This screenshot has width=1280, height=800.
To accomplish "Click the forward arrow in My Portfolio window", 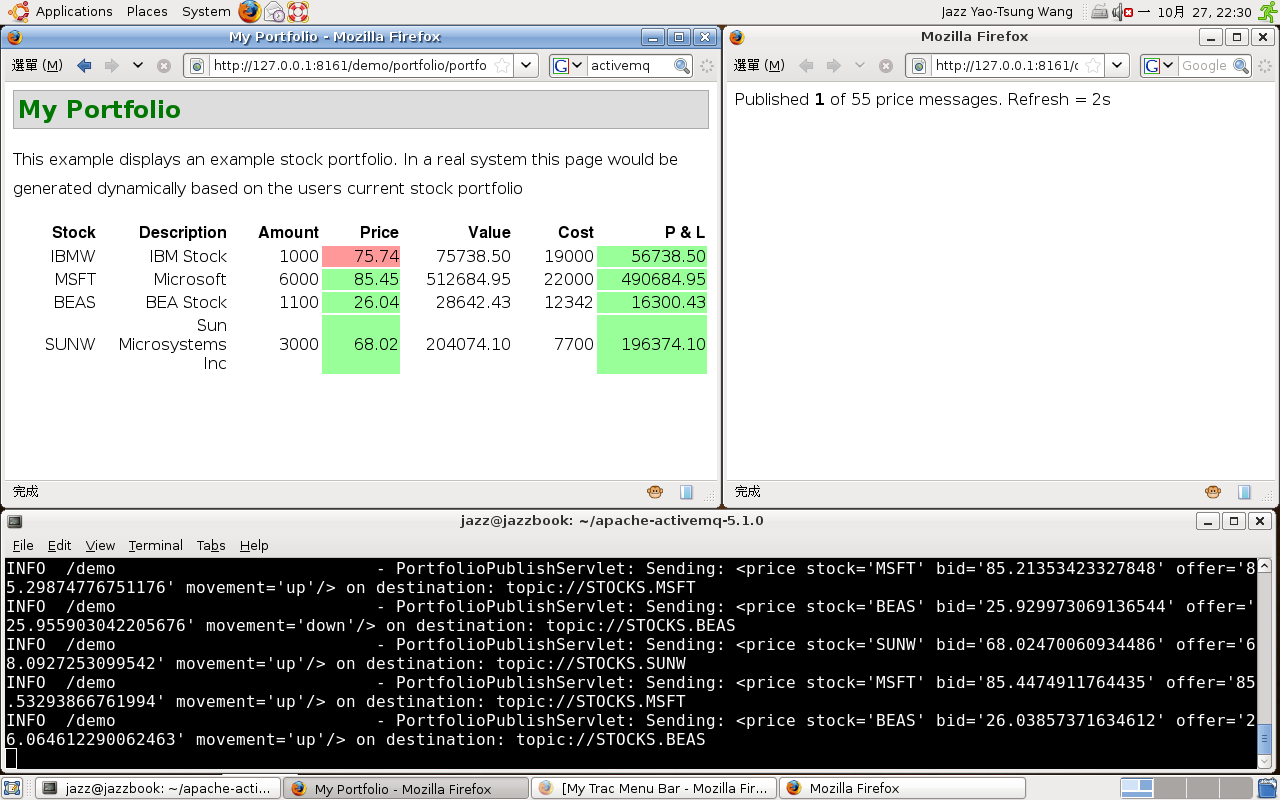I will point(111,66).
